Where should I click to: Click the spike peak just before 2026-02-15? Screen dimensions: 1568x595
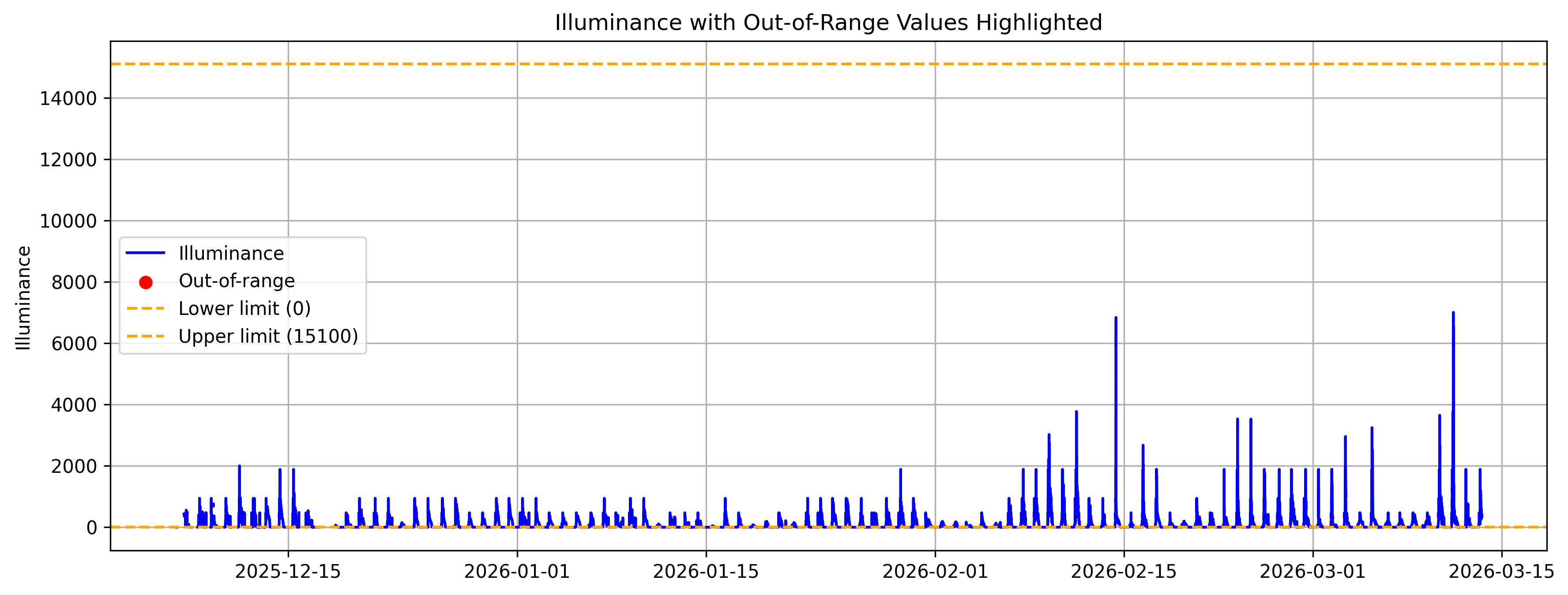[1116, 318]
